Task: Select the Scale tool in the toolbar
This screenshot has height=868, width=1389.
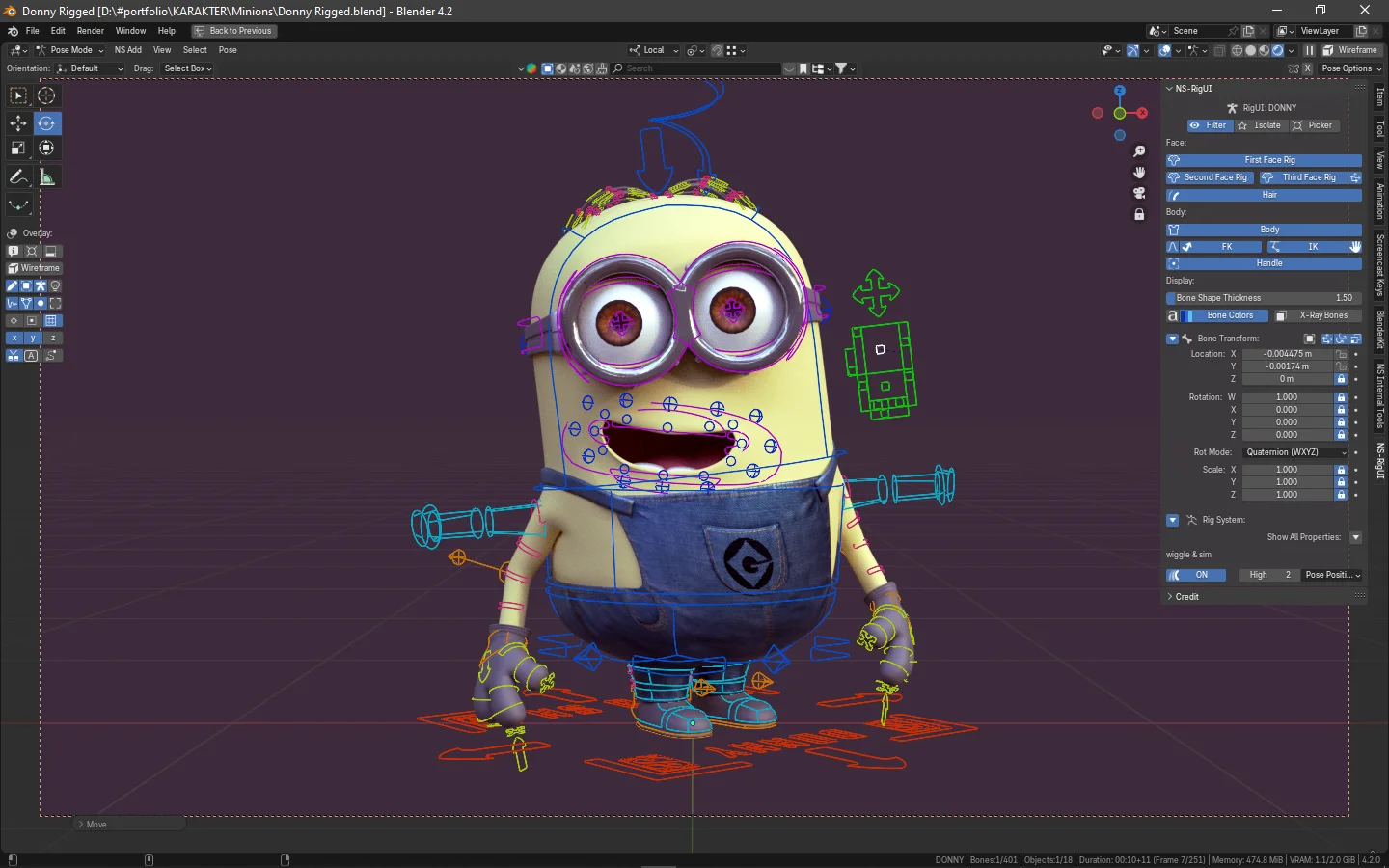Action: point(18,148)
